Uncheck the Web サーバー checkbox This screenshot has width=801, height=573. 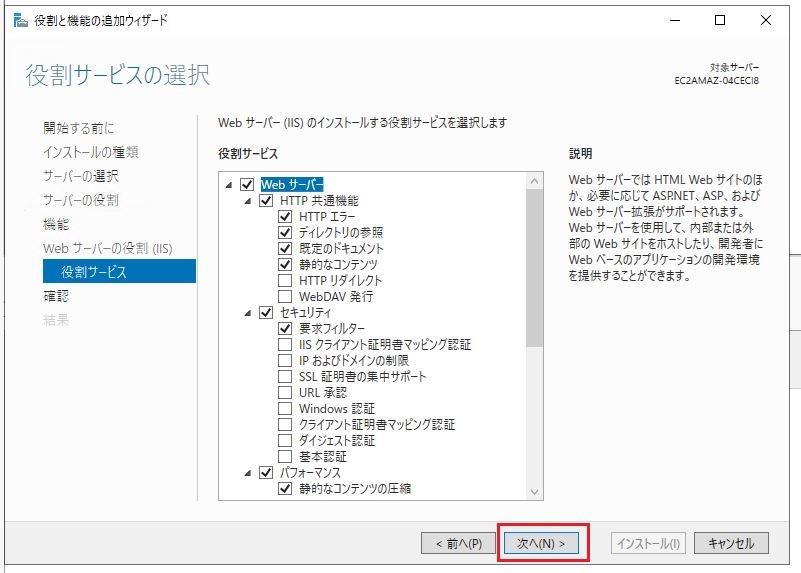tap(247, 184)
